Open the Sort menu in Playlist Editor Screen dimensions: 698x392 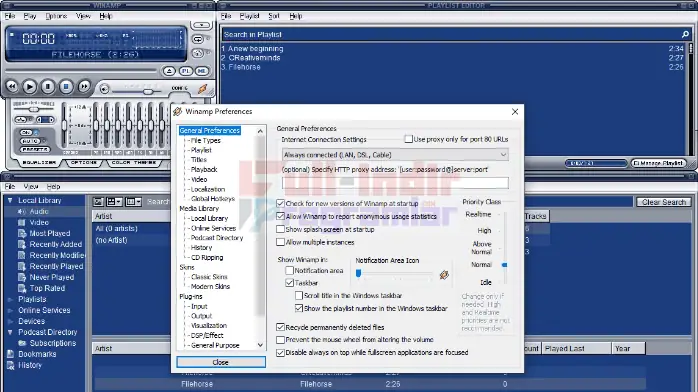pyautogui.click(x=274, y=16)
